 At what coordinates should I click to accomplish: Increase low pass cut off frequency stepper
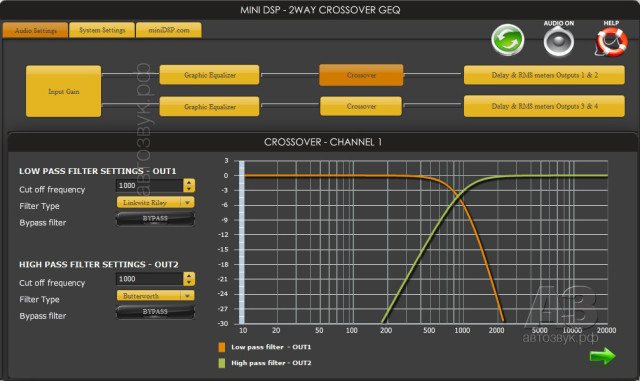[x=189, y=182]
